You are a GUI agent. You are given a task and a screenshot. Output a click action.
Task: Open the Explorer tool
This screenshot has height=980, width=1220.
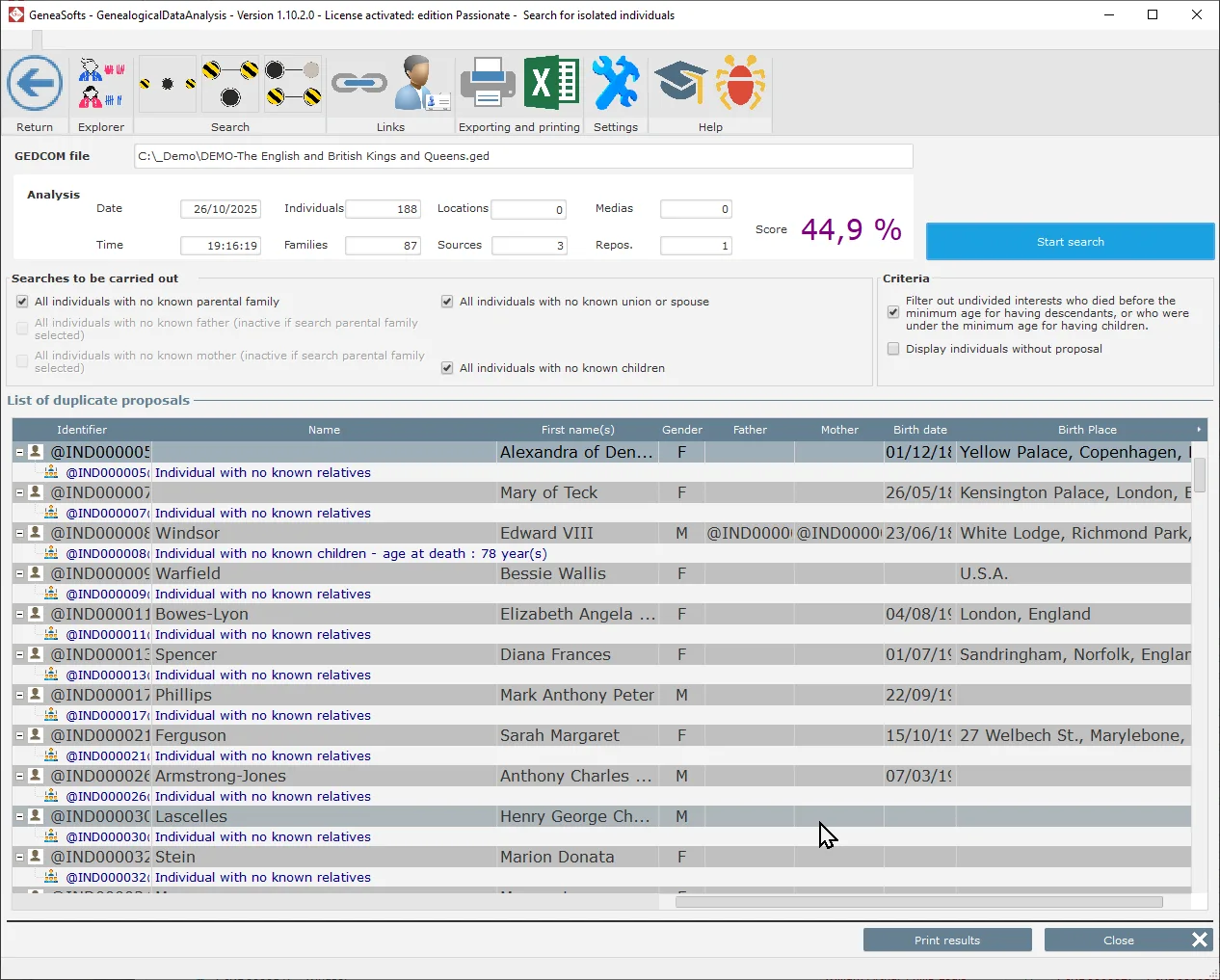point(100,85)
